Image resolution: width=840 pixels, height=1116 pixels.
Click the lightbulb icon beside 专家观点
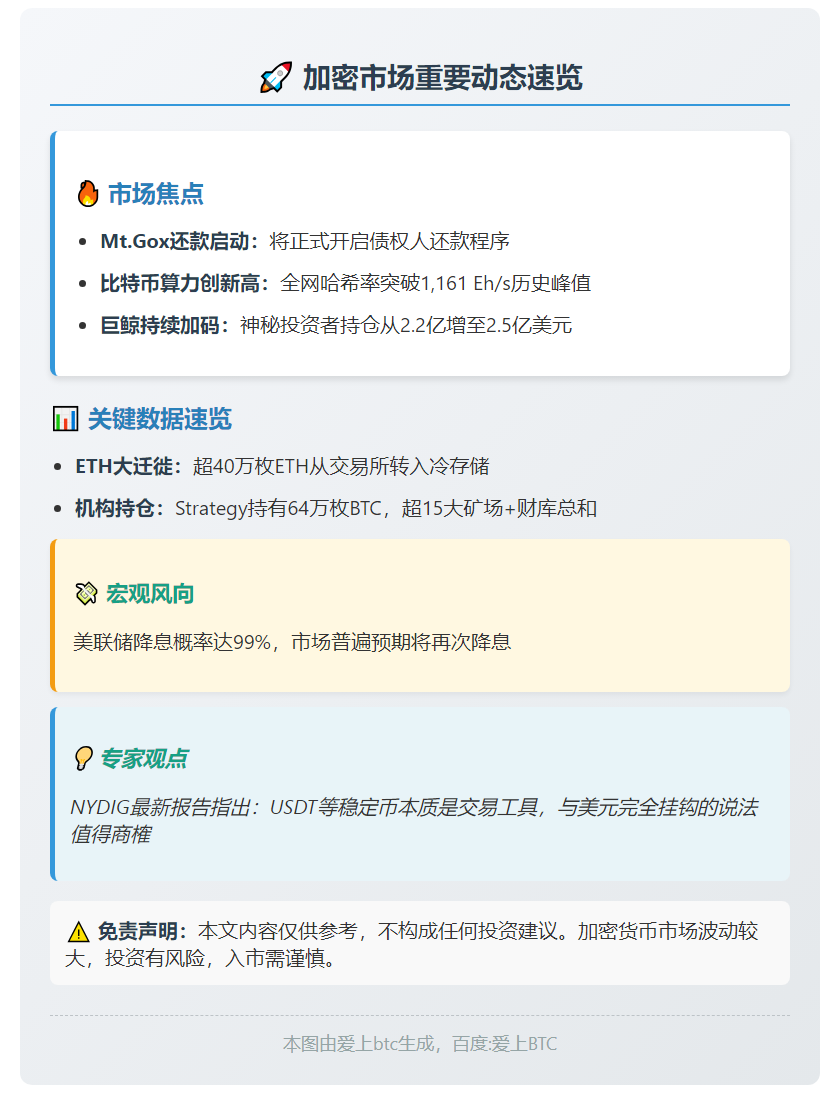(x=83, y=759)
